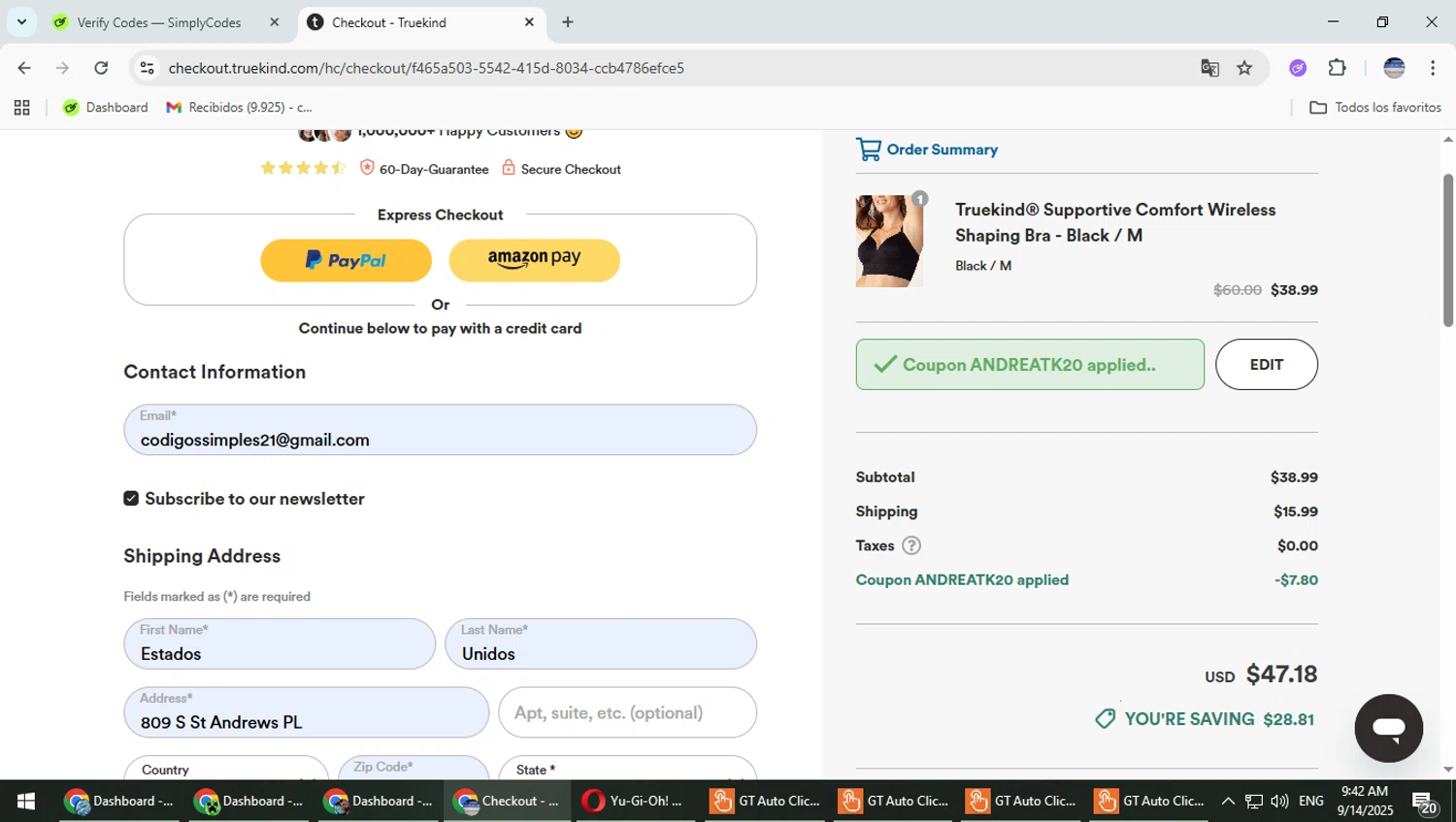1456x822 pixels.
Task: Click the Last Name field containing Unidos
Action: [601, 643]
